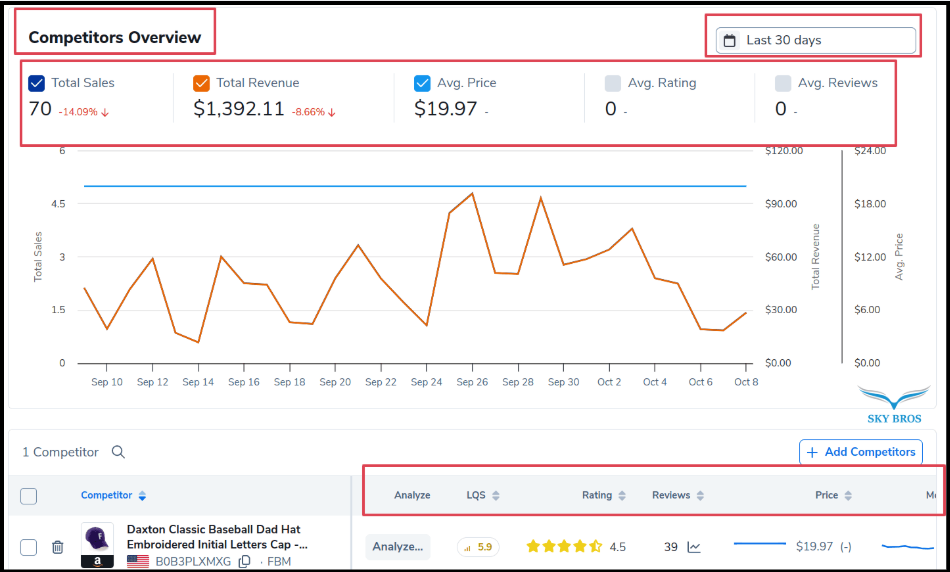
Task: Click the 4.5 star rating stars
Action: pyautogui.click(x=564, y=547)
